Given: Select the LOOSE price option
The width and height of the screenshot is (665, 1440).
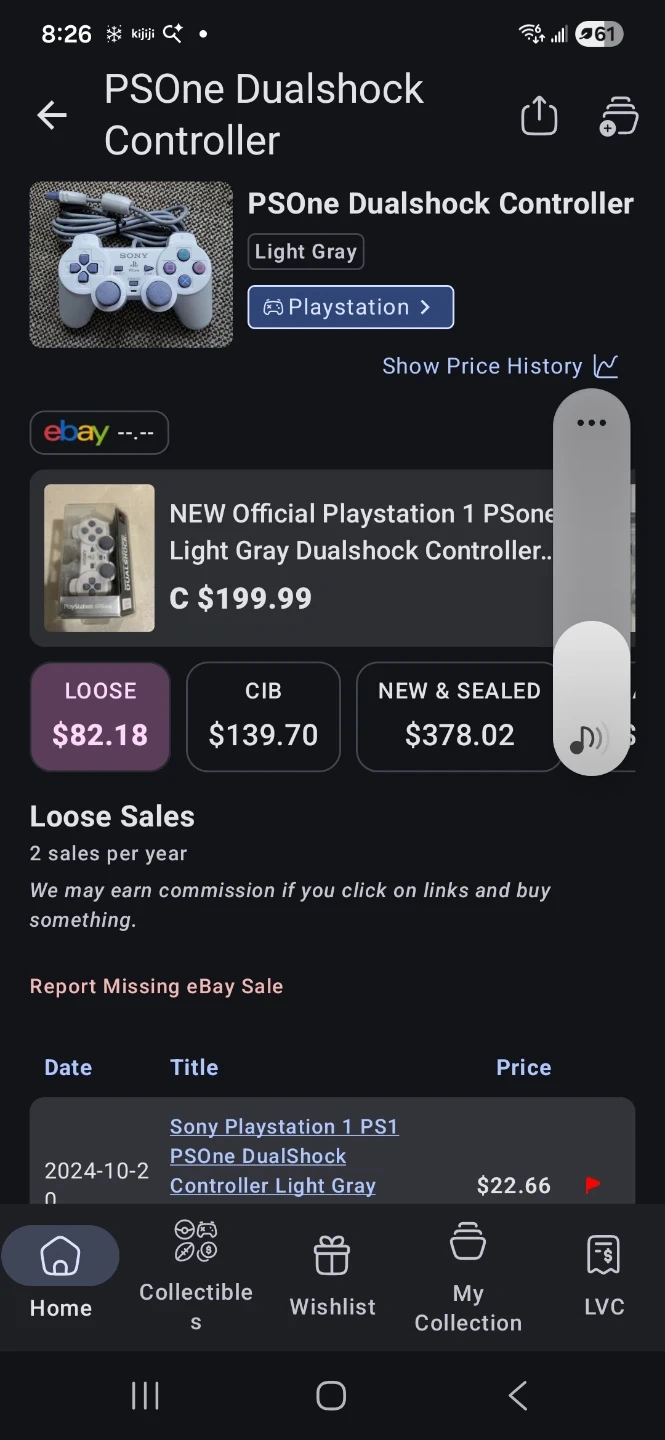Looking at the screenshot, I should pyautogui.click(x=100, y=716).
